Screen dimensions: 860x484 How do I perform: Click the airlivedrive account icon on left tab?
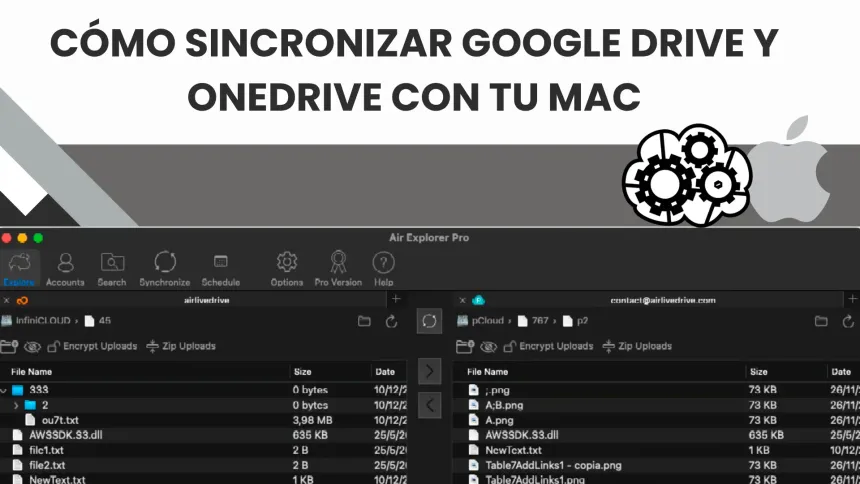tap(22, 300)
